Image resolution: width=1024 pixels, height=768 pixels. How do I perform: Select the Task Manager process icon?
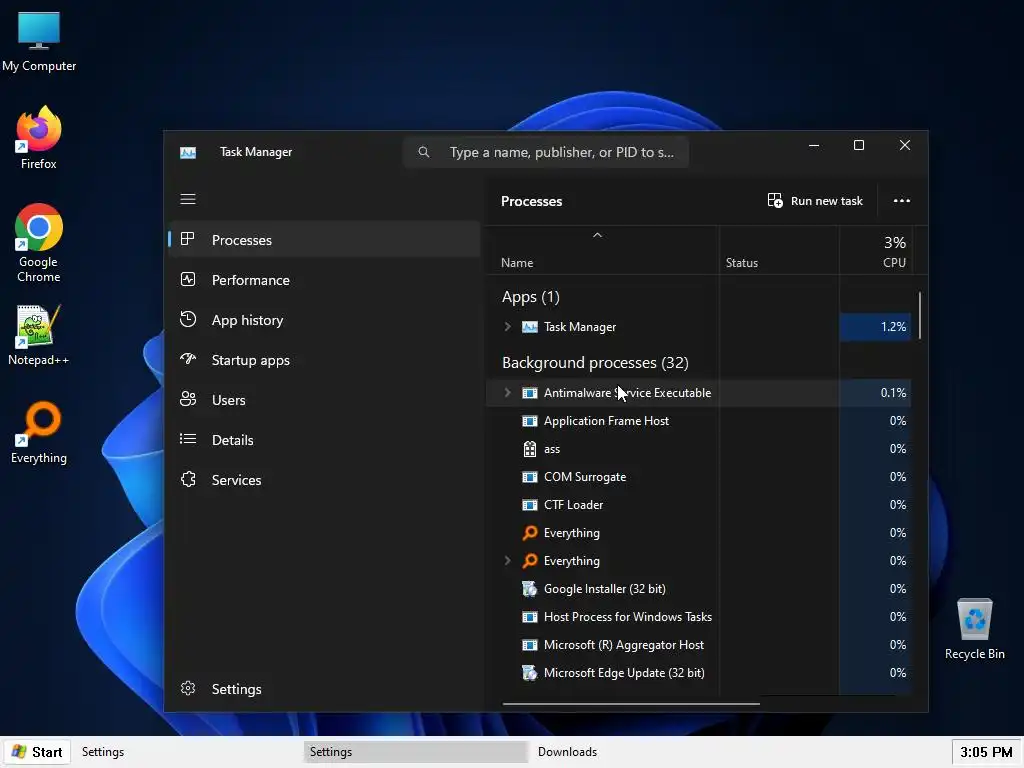pos(530,327)
